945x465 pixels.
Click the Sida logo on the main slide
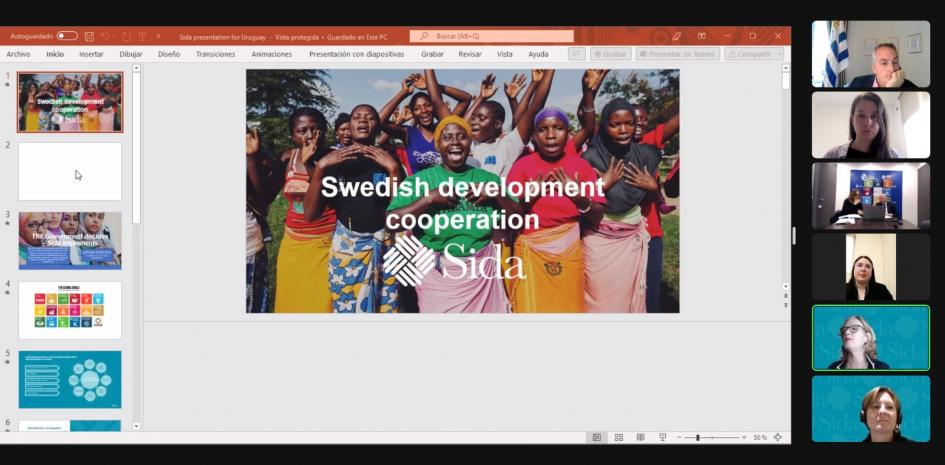pos(454,260)
